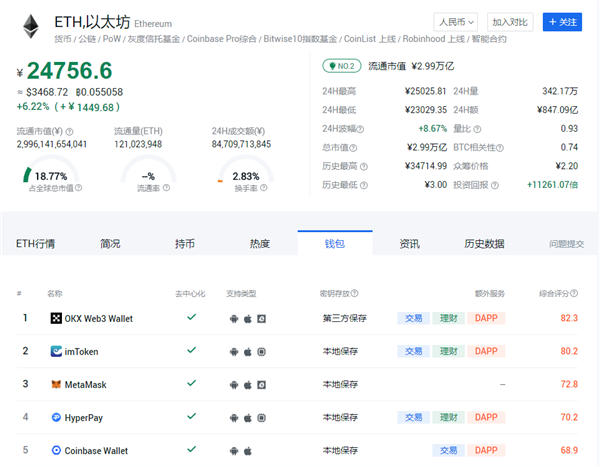Click help icon next to BTC相关性

coord(500,148)
